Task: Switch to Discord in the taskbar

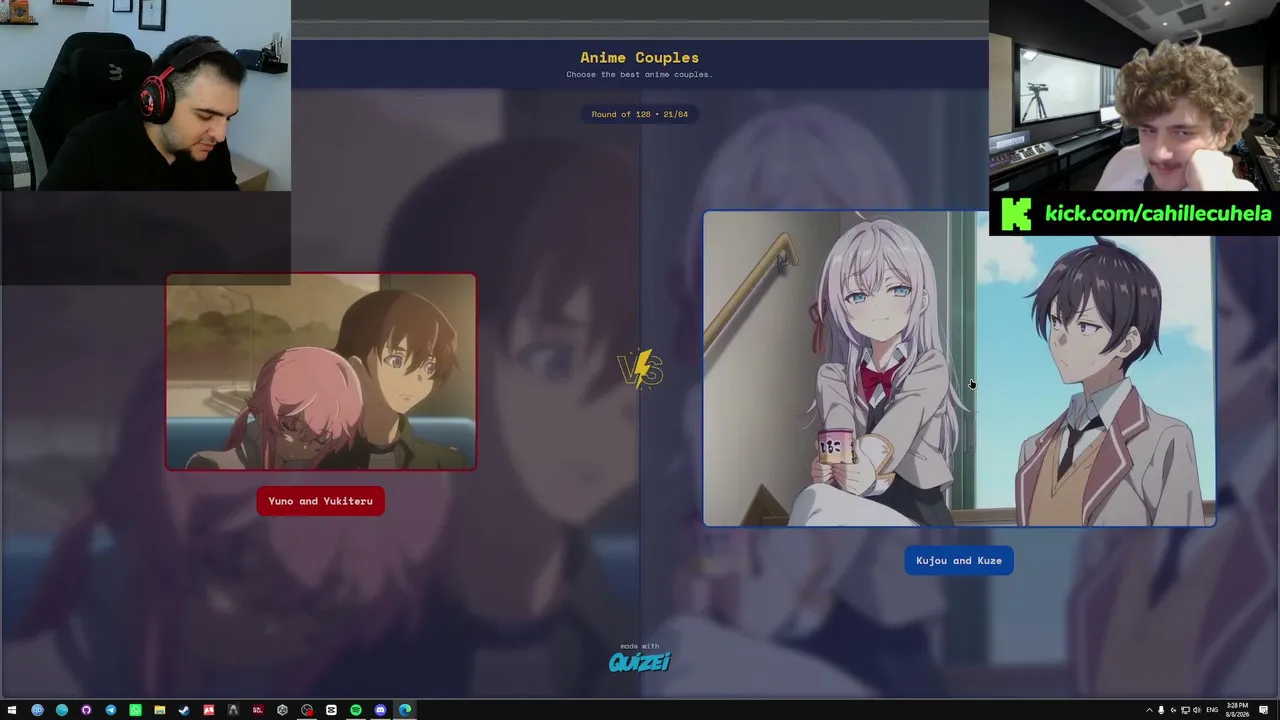Action: tap(380, 710)
